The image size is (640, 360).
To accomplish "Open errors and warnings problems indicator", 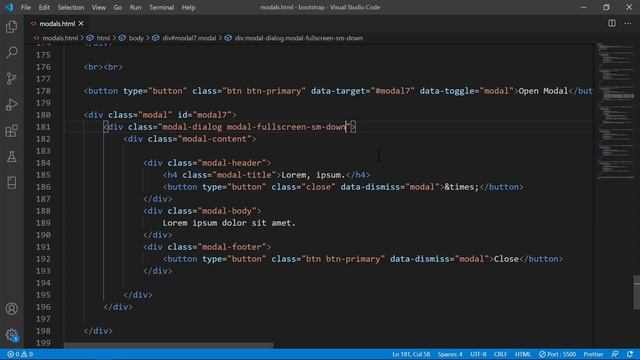I will [x=20, y=354].
